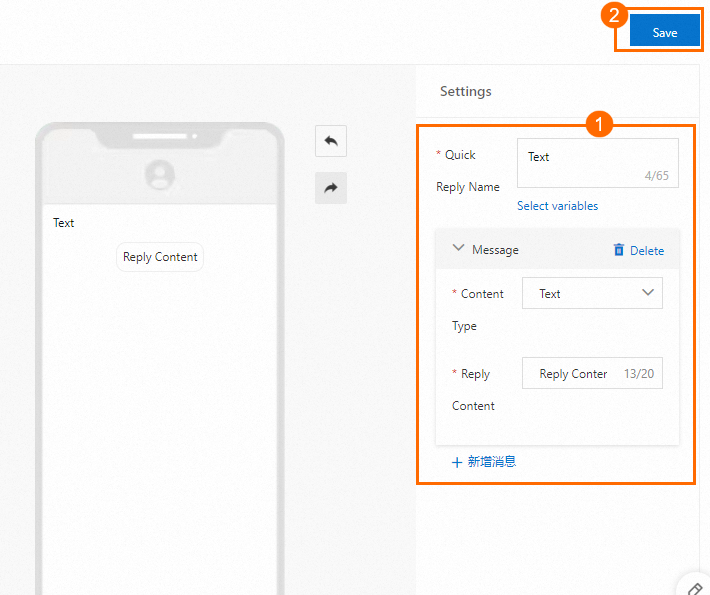The image size is (710, 595).
Task: Click the trash icon next to Delete
Action: point(619,250)
